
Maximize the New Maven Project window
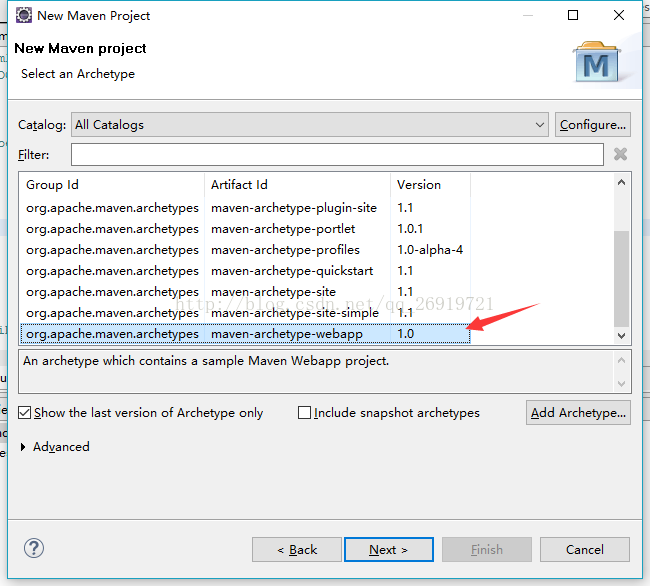[x=573, y=15]
